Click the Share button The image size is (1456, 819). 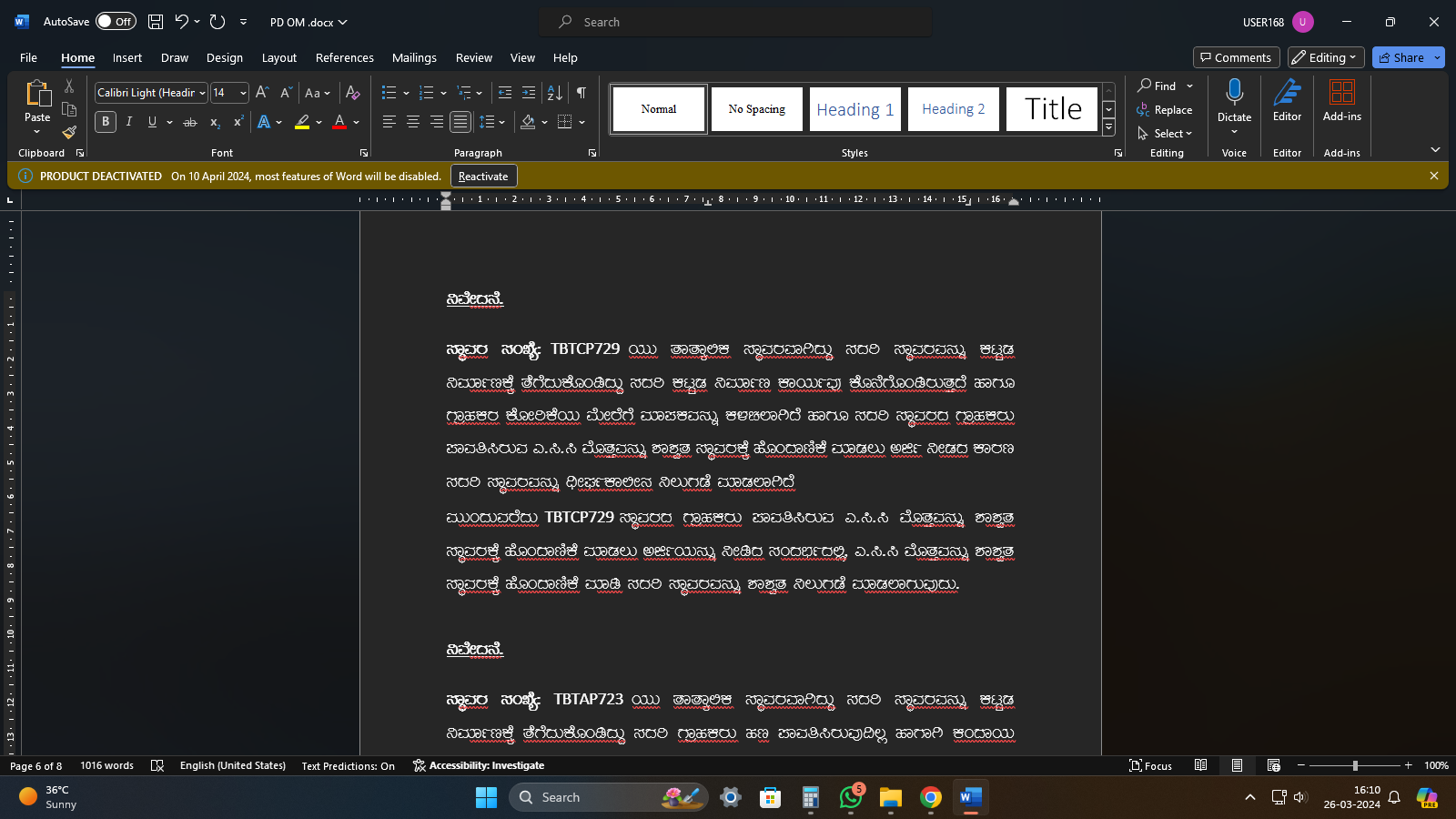tap(1400, 57)
